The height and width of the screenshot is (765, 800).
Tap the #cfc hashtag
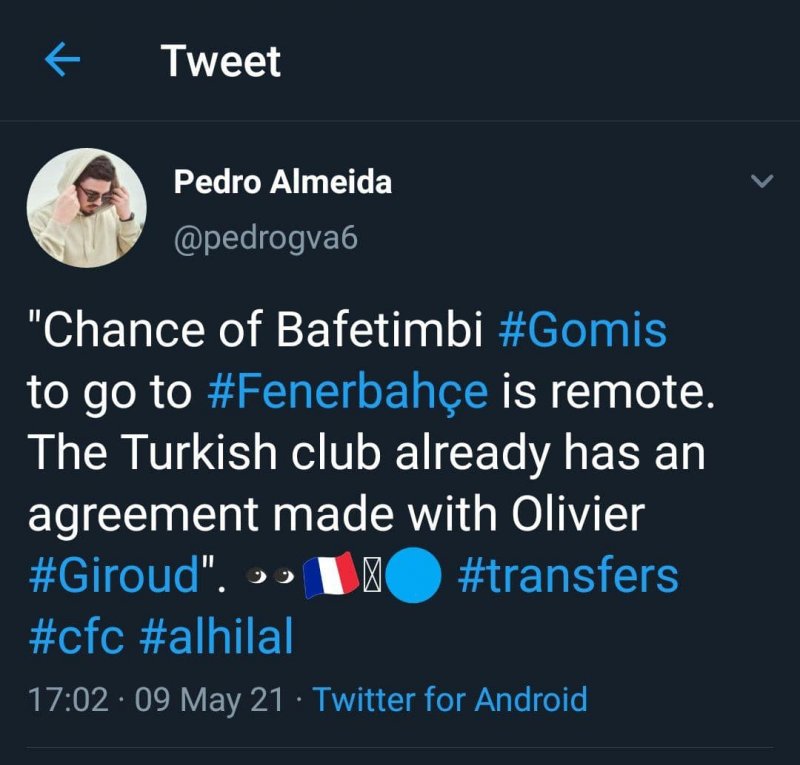click(x=76, y=637)
